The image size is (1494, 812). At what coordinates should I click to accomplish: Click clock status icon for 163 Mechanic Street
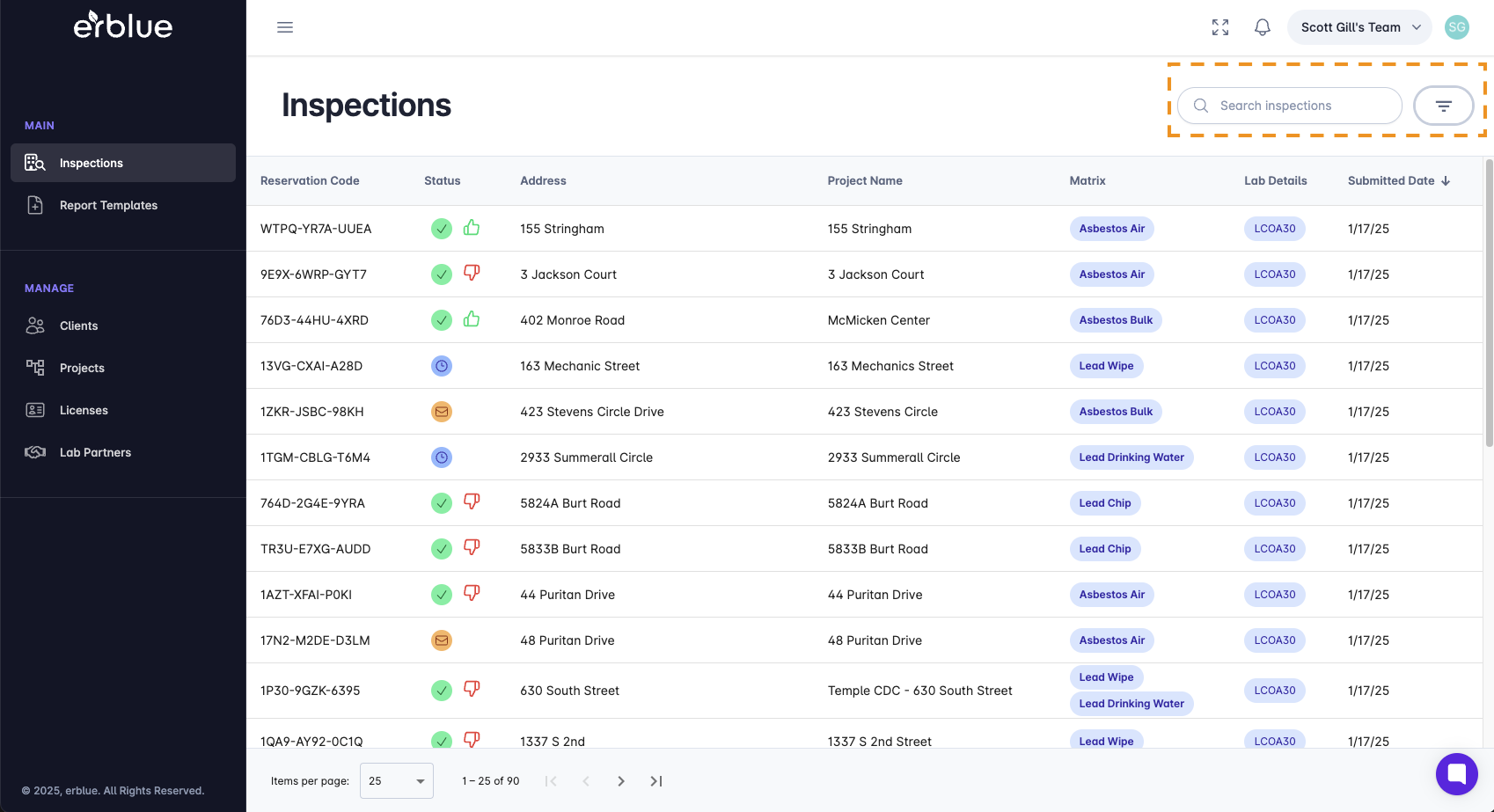[x=442, y=366]
